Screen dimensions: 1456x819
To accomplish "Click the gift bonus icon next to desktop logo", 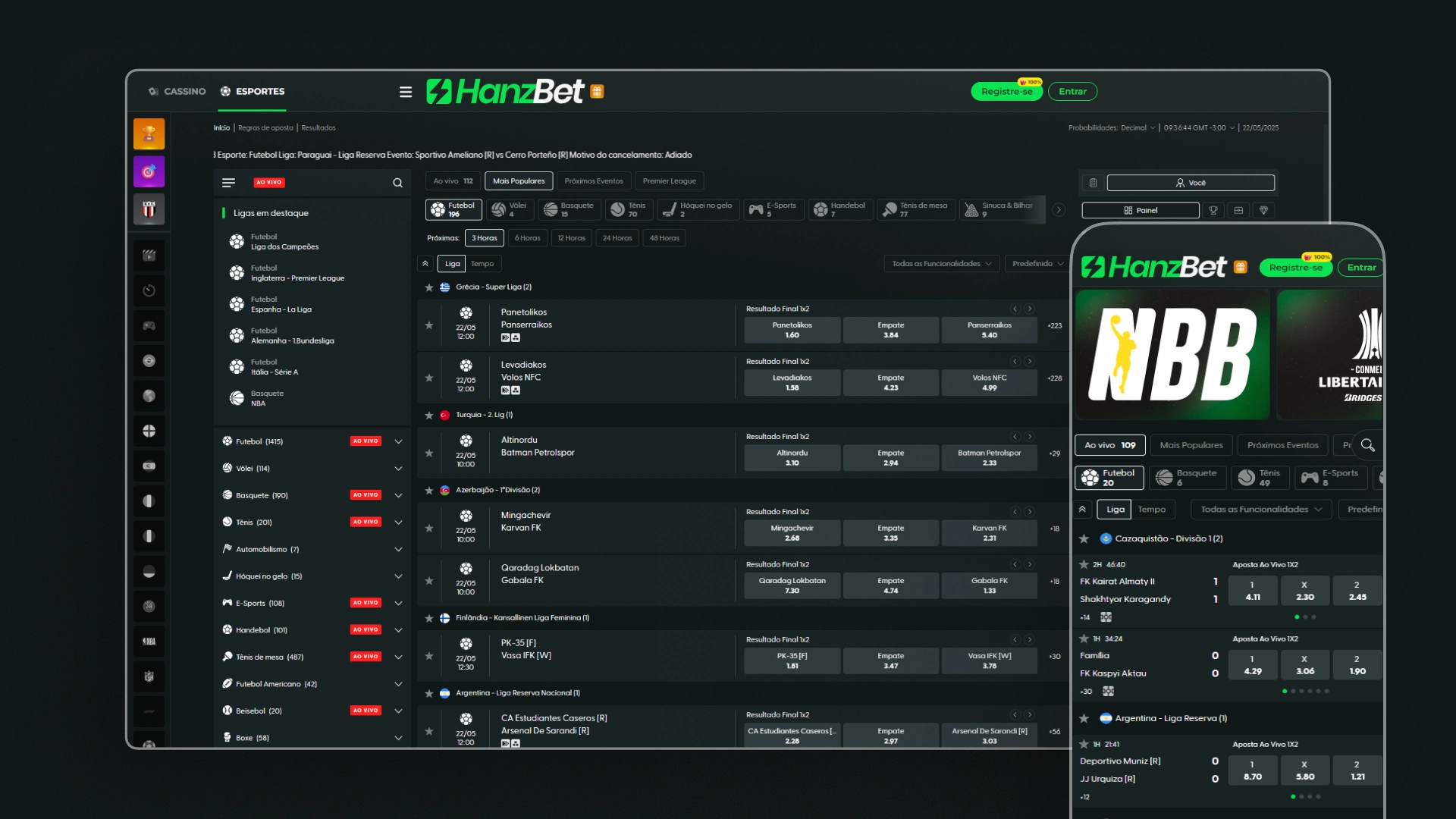I will tap(597, 92).
